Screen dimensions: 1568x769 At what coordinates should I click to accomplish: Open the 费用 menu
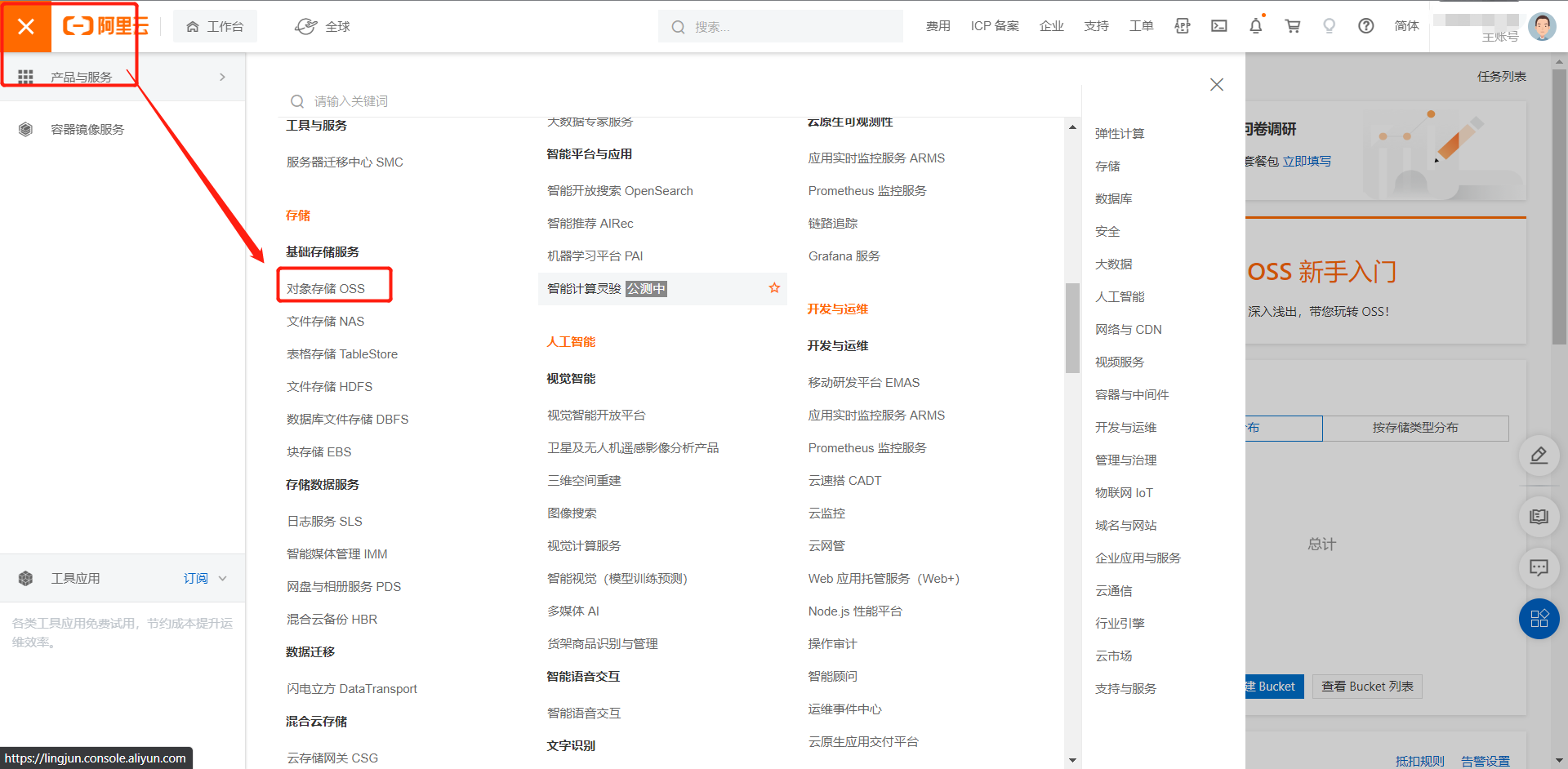(938, 26)
